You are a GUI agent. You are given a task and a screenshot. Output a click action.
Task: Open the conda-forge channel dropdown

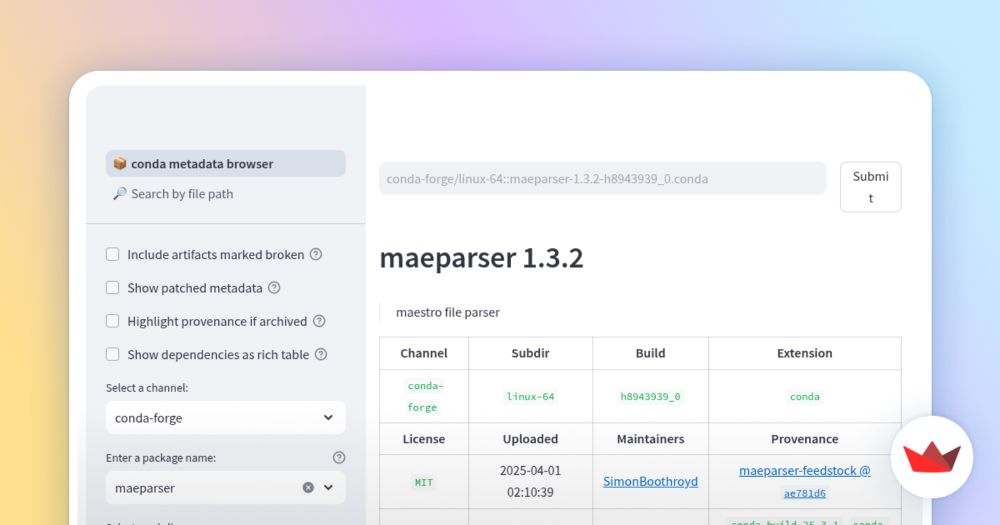point(226,418)
